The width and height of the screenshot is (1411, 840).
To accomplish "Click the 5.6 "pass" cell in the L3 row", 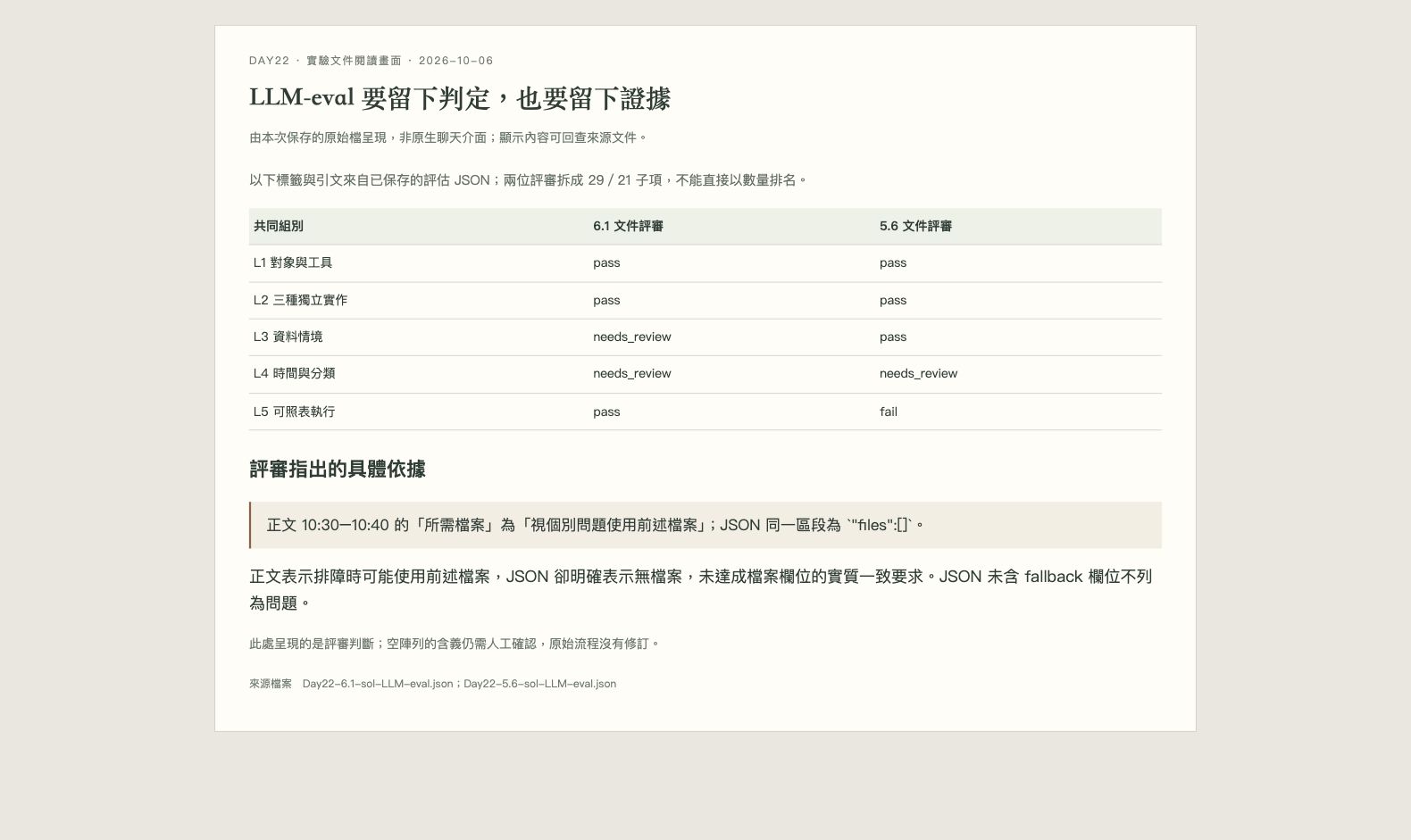I will click(x=893, y=337).
